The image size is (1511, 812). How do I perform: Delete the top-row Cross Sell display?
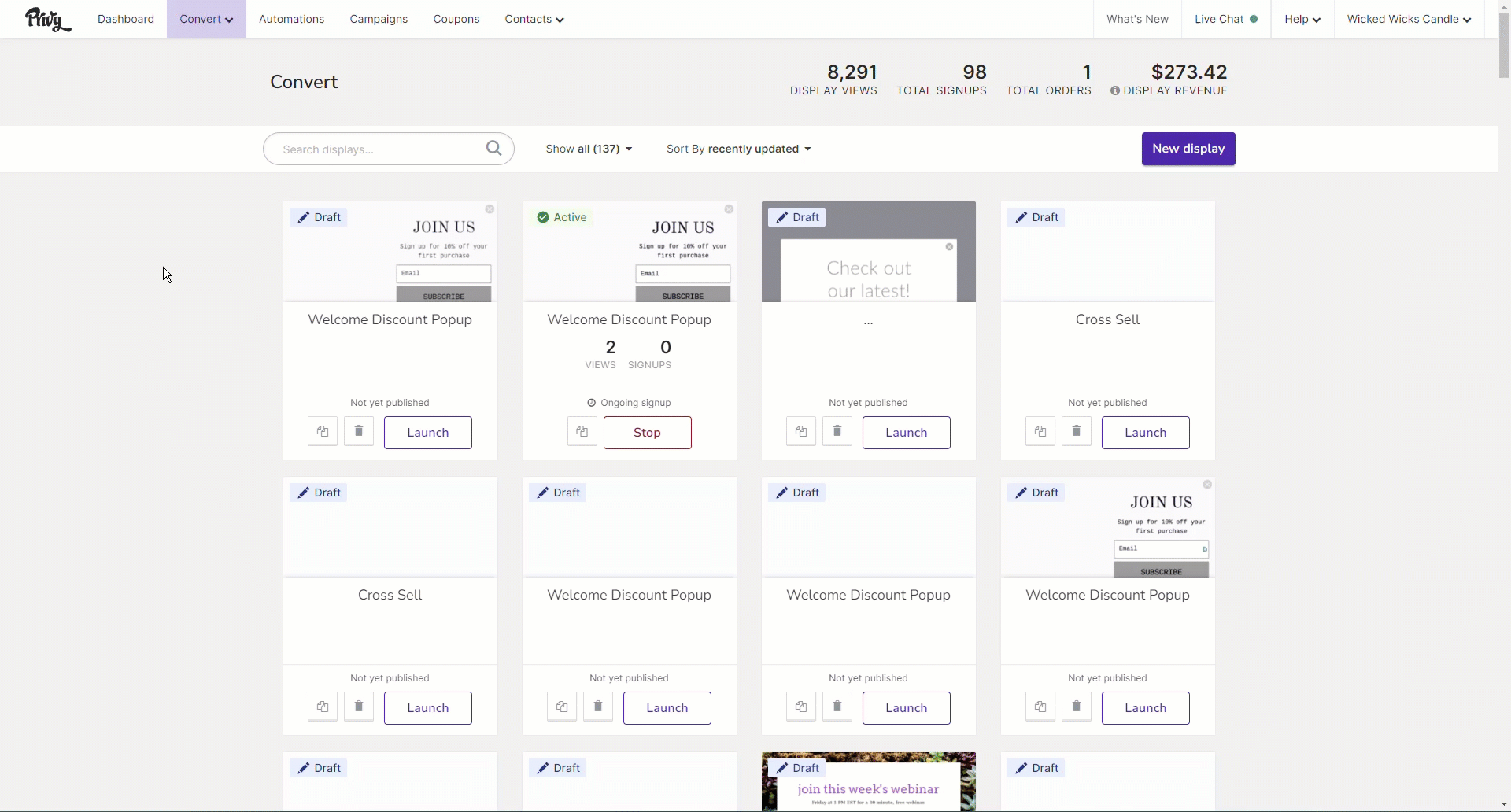tap(1077, 431)
